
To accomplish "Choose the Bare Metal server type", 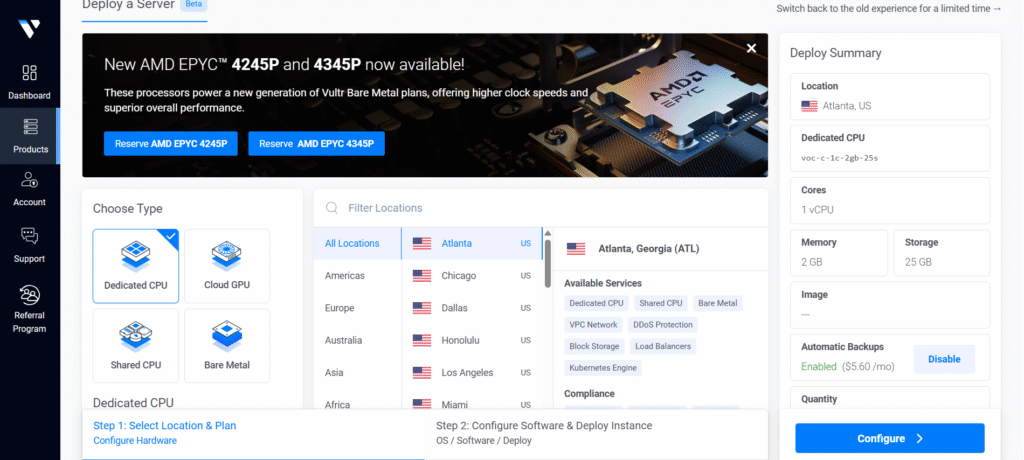I will pyautogui.click(x=227, y=344).
